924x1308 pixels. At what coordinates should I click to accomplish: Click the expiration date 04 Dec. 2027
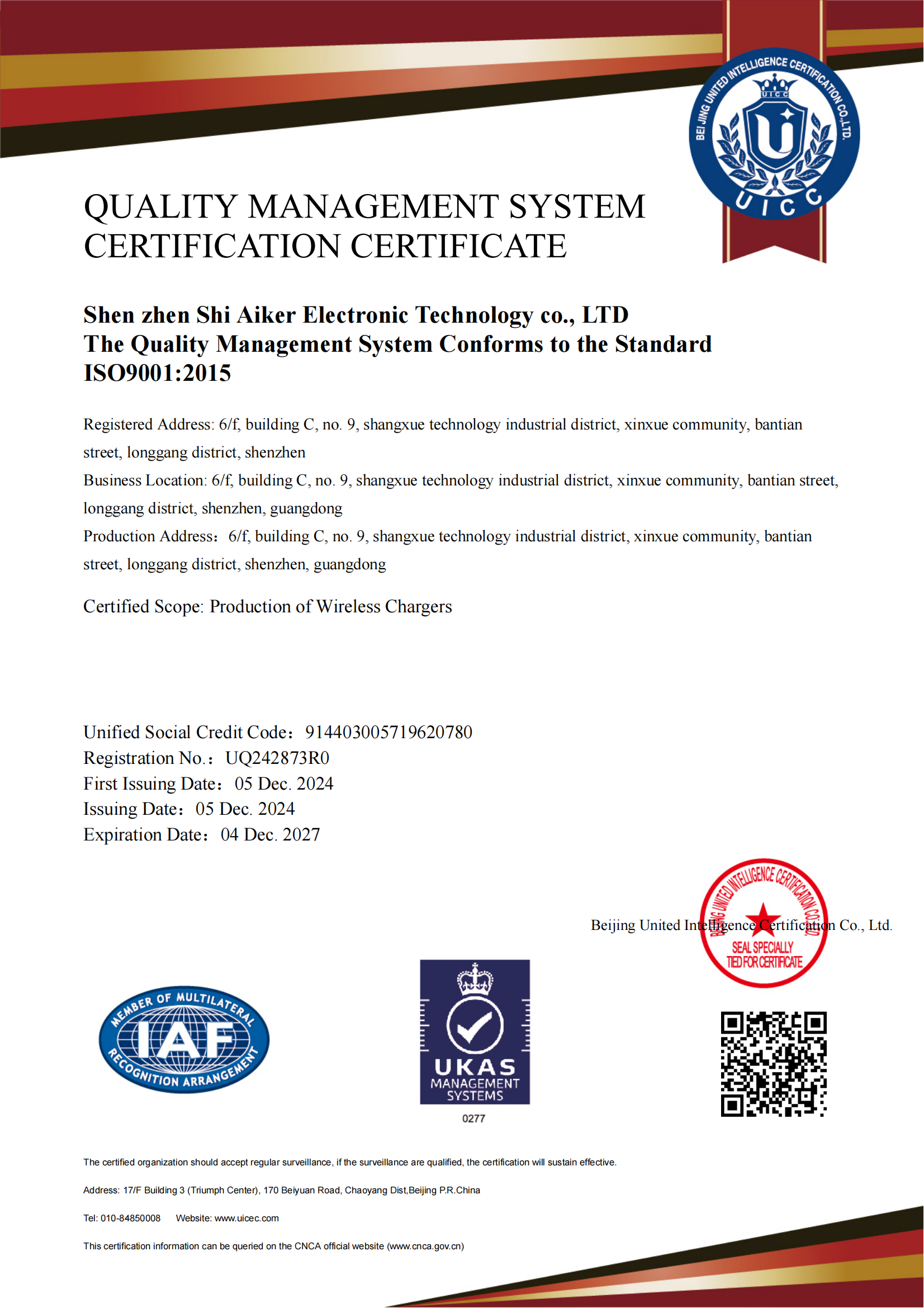271,834
